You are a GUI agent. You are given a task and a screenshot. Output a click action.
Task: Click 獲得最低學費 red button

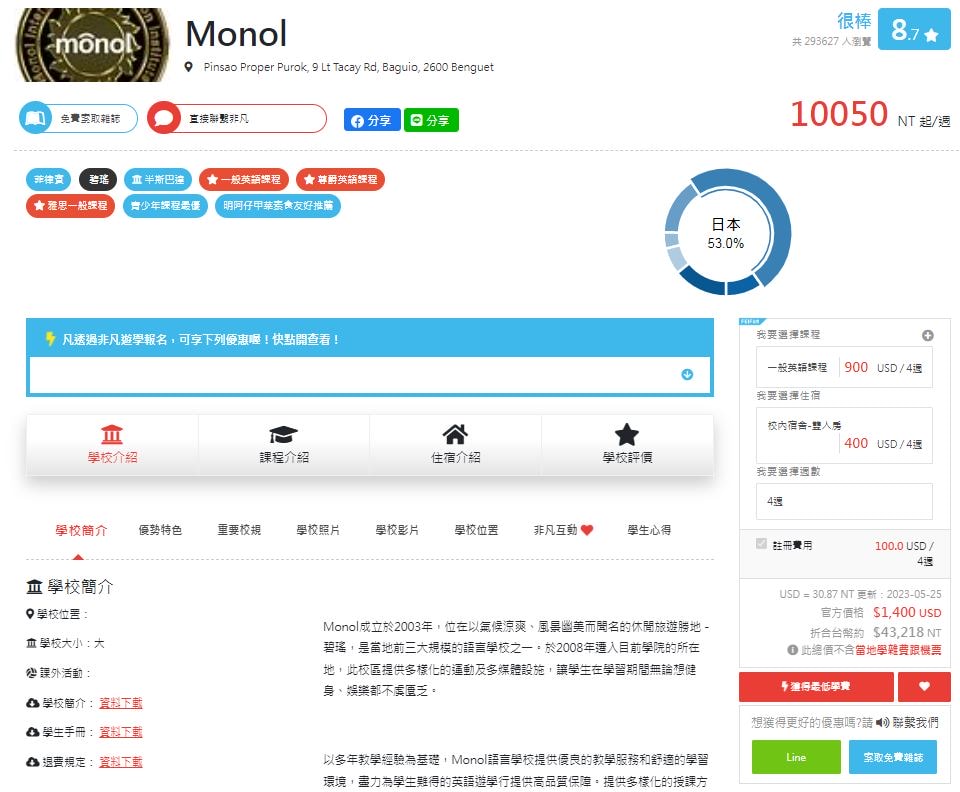[x=815, y=687]
